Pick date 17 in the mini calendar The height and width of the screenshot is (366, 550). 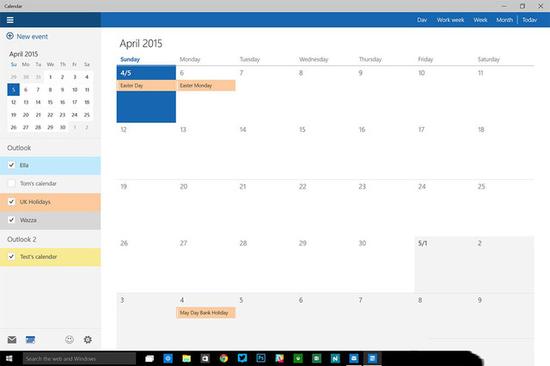point(75,102)
